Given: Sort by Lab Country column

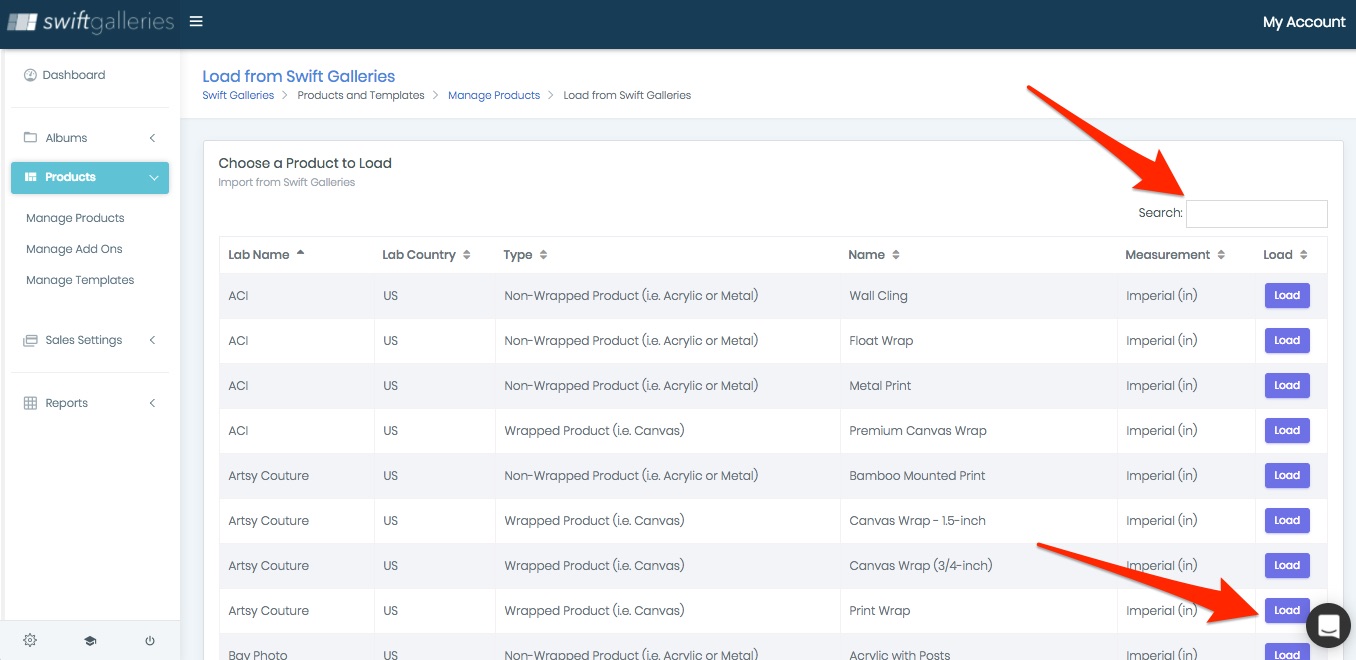Looking at the screenshot, I should click(x=466, y=255).
